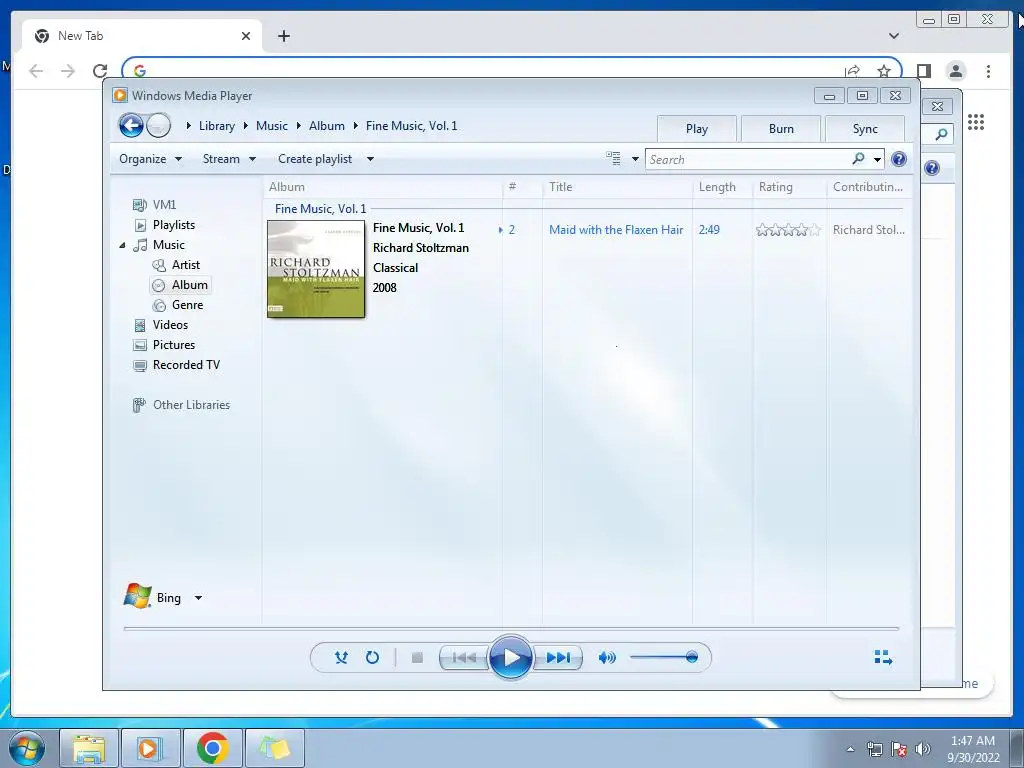Stop playback with the stop button
This screenshot has height=768, width=1024.
pyautogui.click(x=417, y=658)
